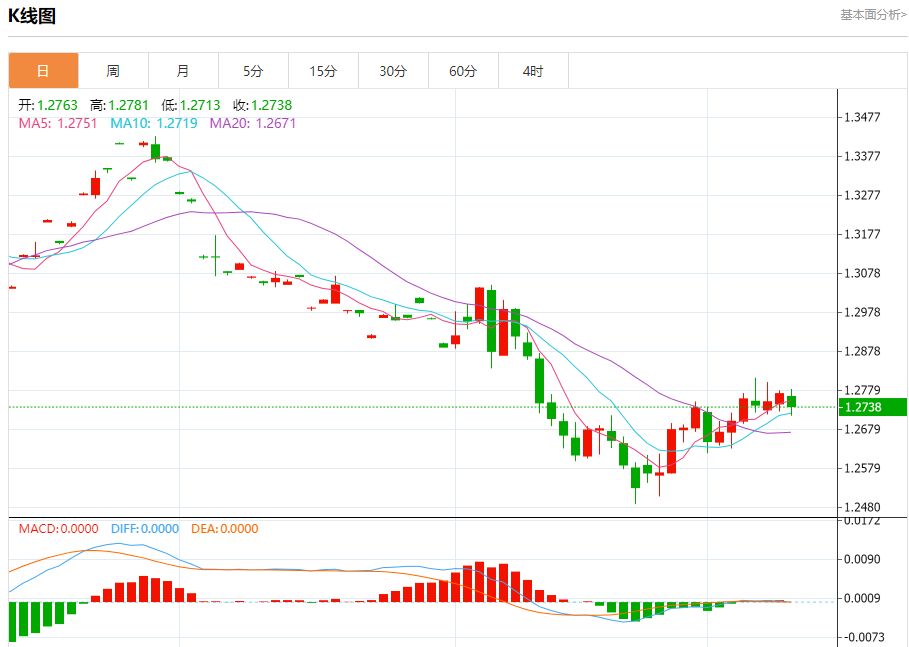Switch to the 5分 interval tab
The image size is (909, 647).
[253, 71]
